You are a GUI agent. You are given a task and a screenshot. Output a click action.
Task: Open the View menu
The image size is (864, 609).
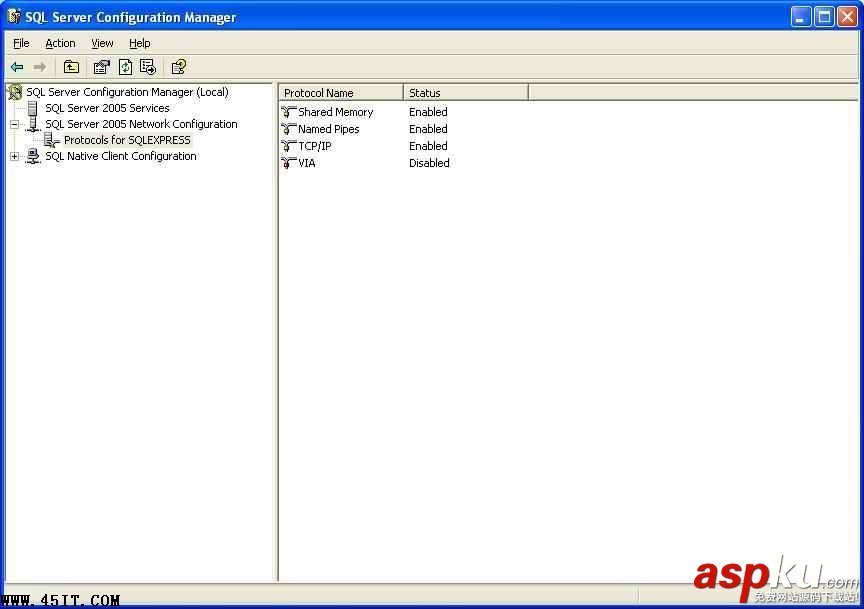102,43
